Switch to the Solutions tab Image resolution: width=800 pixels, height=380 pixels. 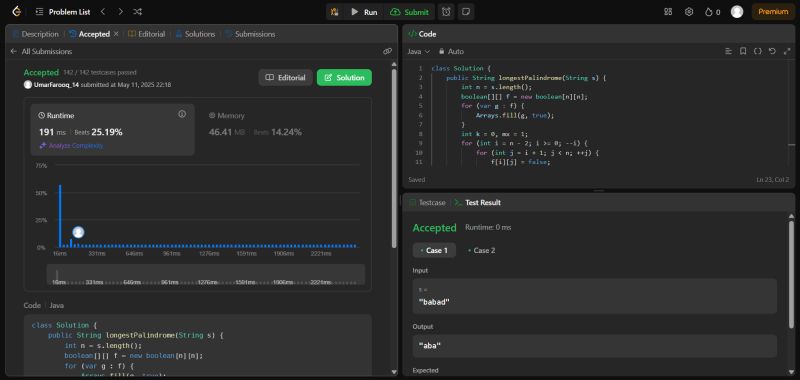pyautogui.click(x=195, y=34)
